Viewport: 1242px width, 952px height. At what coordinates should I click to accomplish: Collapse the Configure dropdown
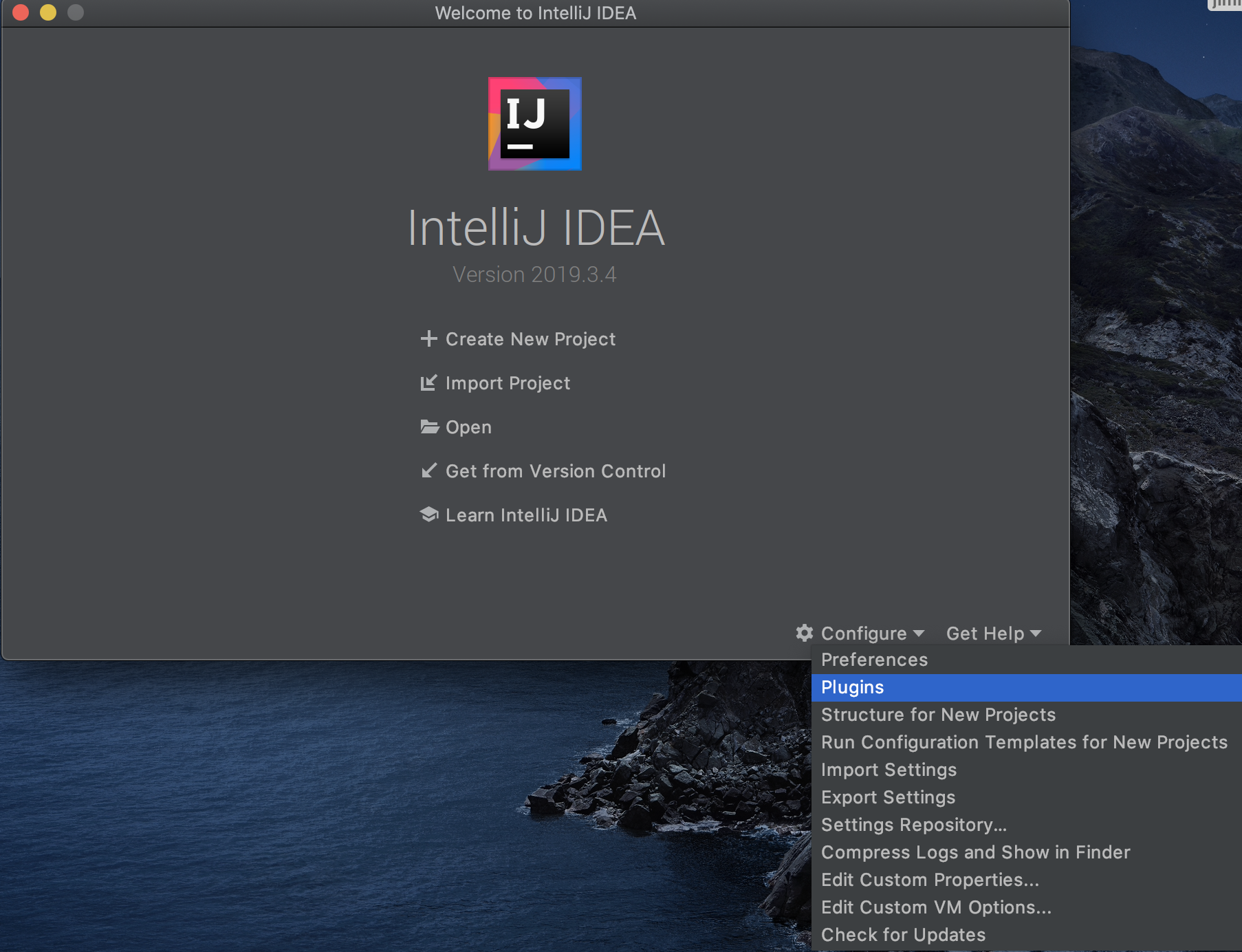click(x=872, y=634)
